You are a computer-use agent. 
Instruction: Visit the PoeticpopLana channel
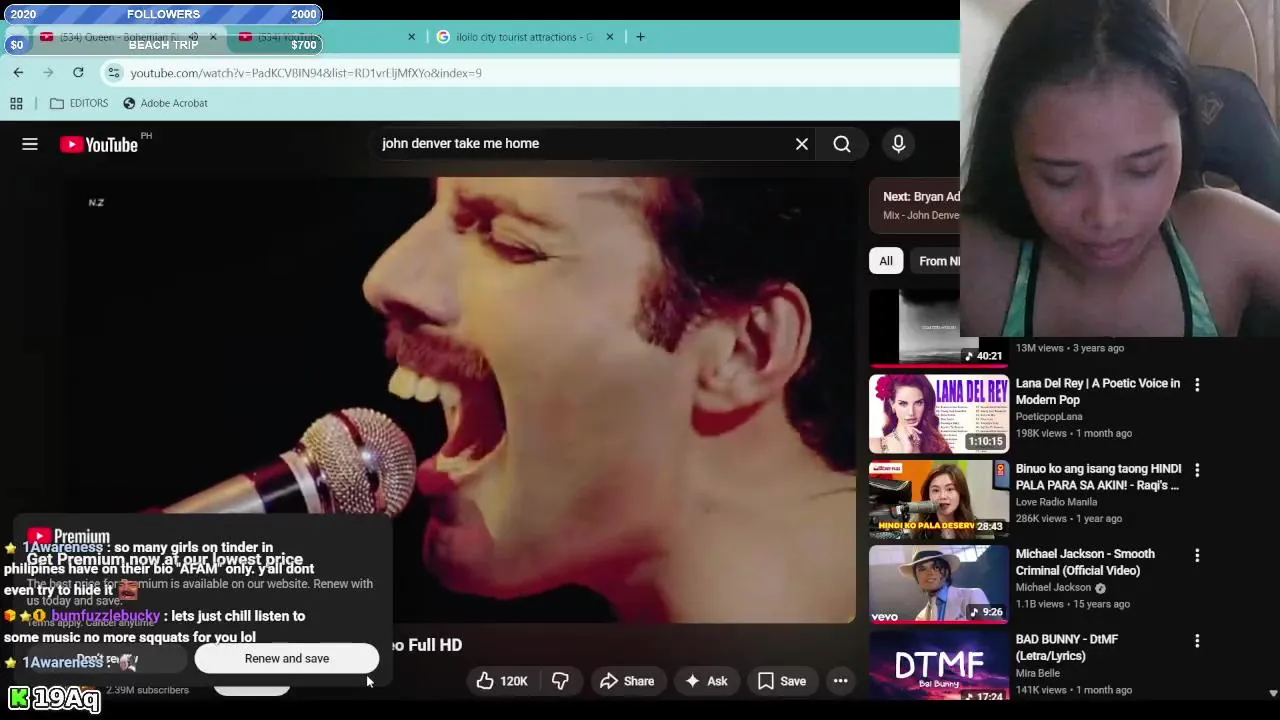(x=1049, y=417)
